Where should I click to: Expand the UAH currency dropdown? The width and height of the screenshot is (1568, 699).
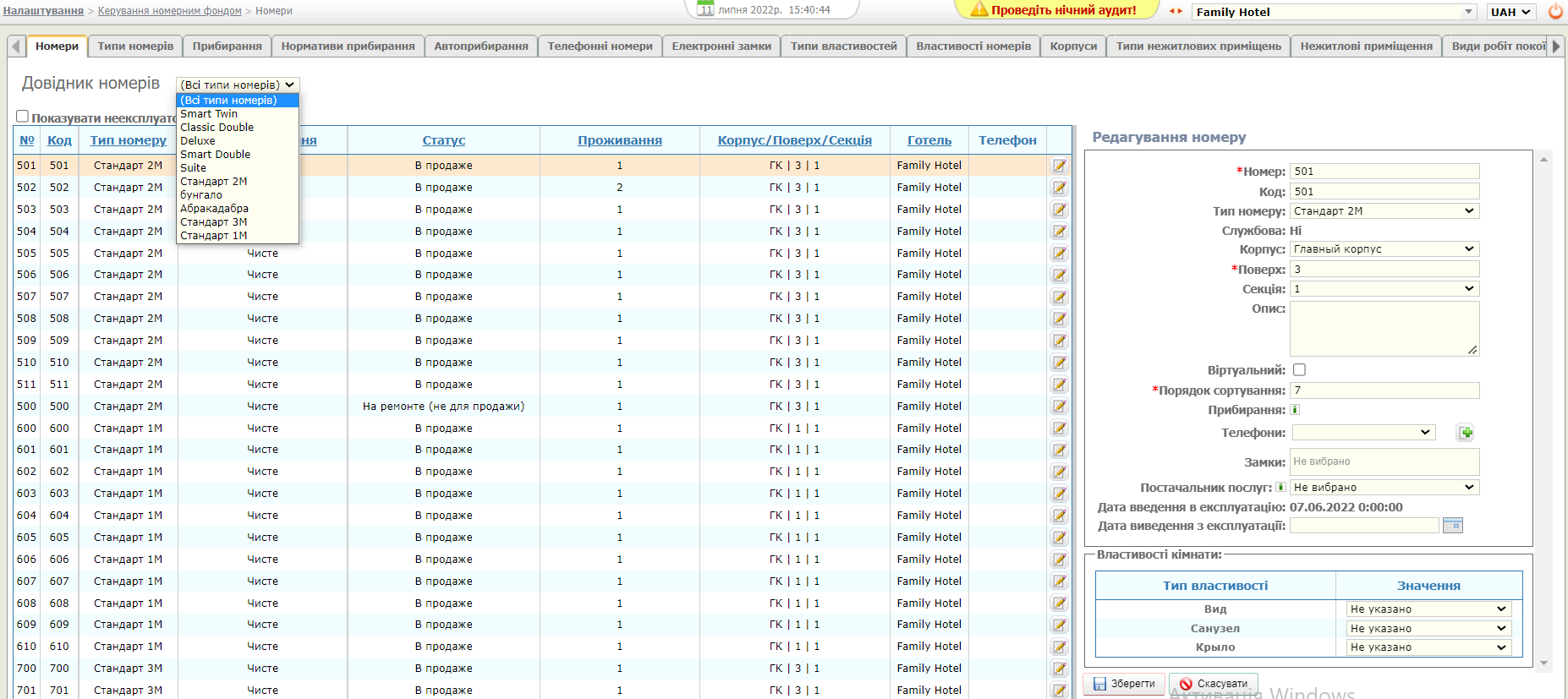[1510, 12]
